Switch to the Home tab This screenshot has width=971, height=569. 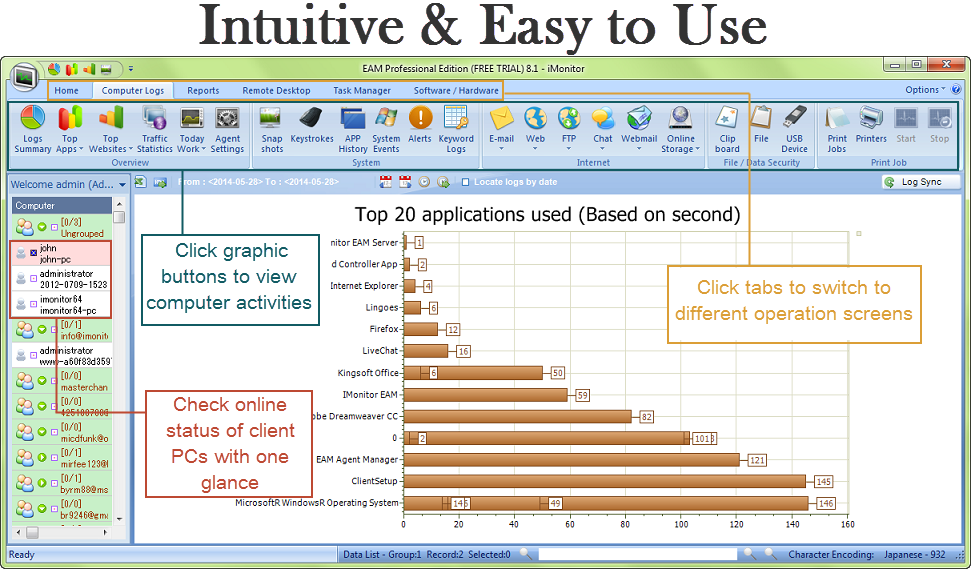click(x=66, y=90)
